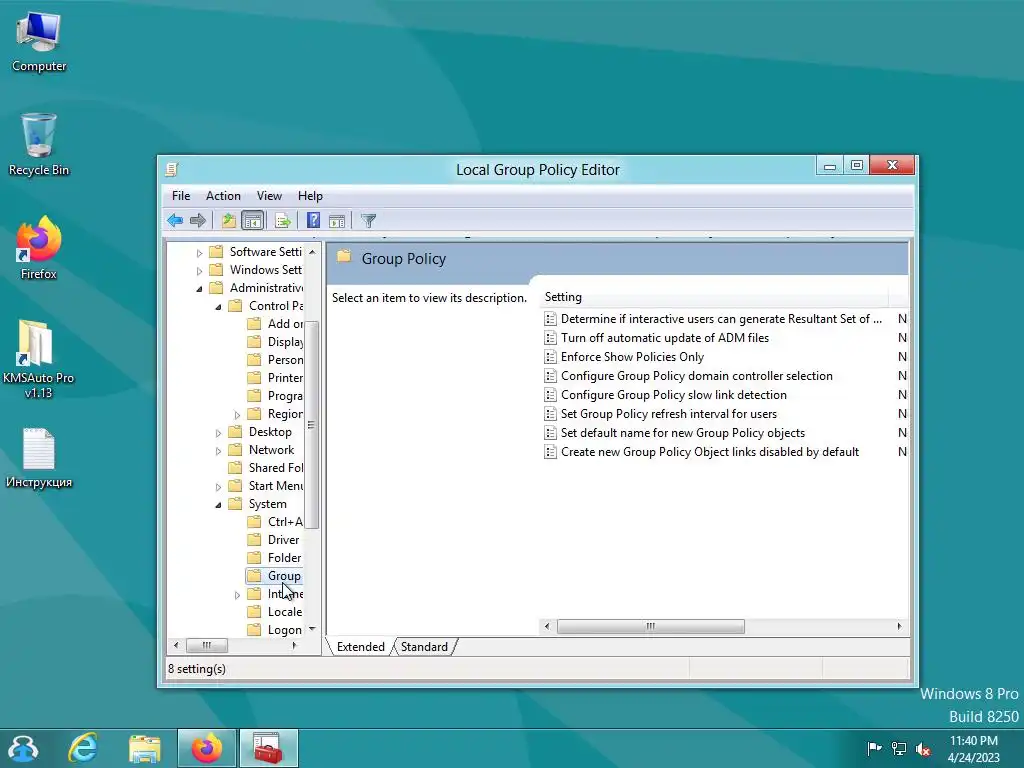Open the File menu

181,196
